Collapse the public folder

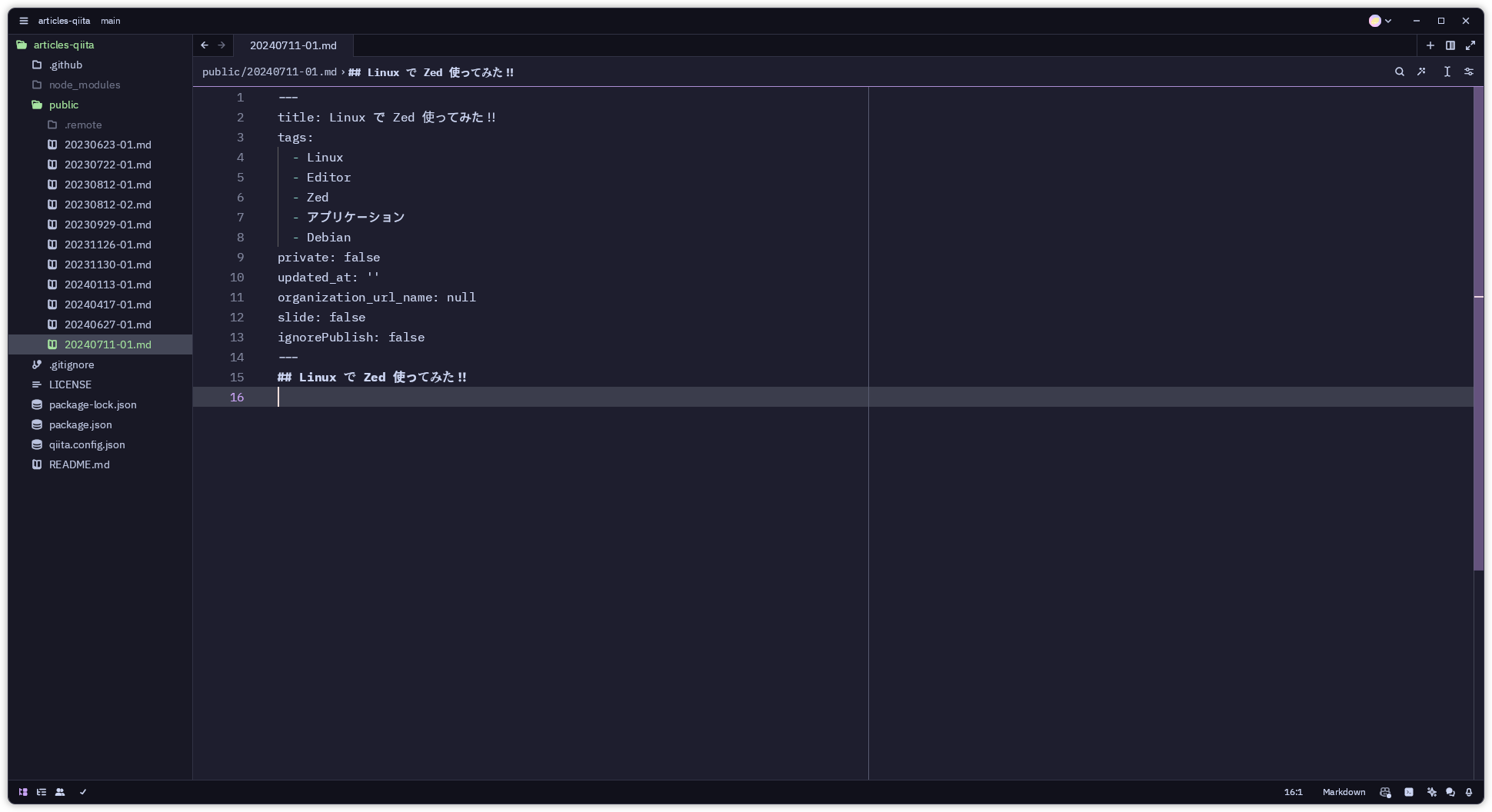click(x=65, y=105)
